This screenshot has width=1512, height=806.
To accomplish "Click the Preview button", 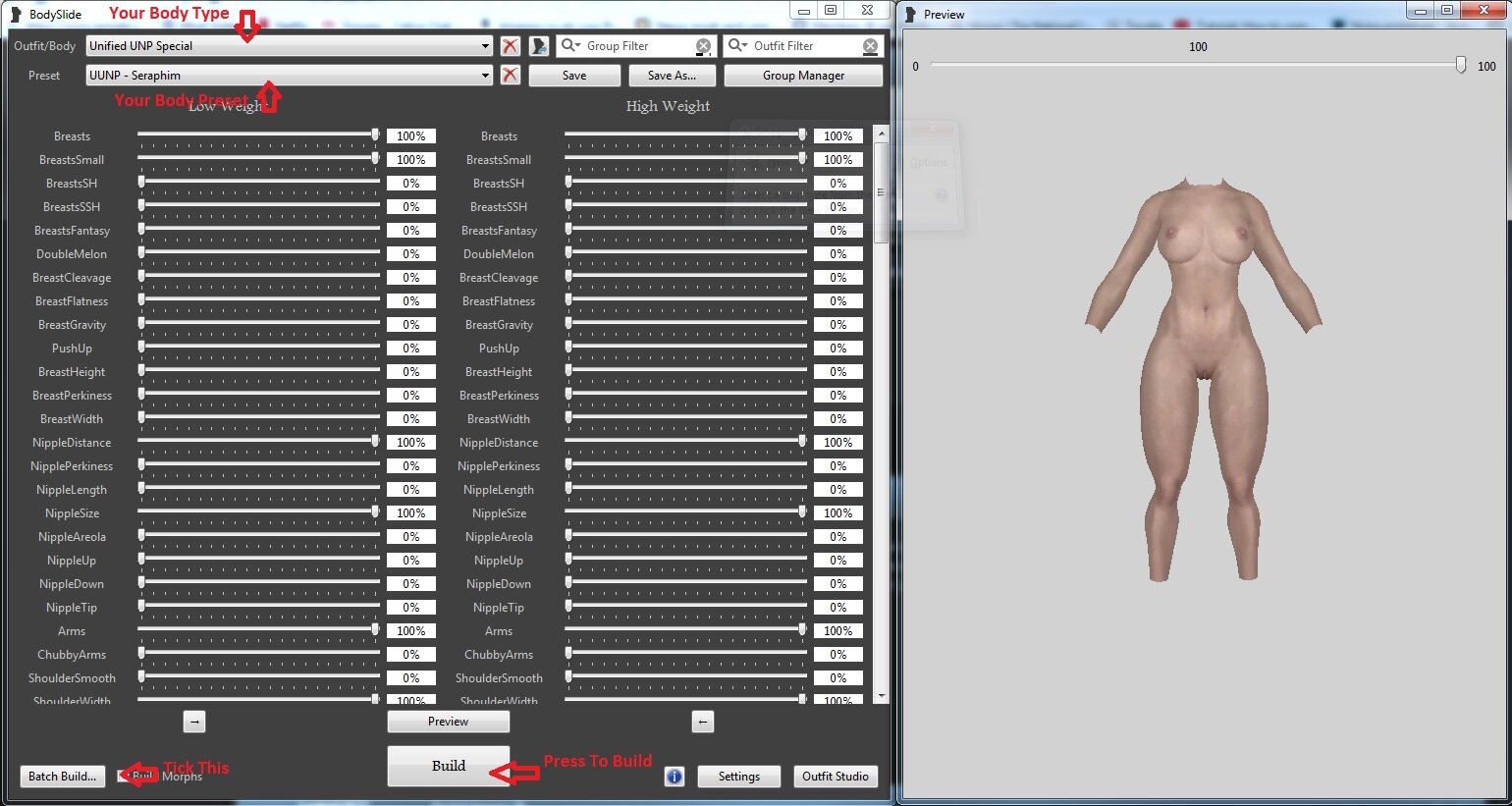I will point(449,722).
